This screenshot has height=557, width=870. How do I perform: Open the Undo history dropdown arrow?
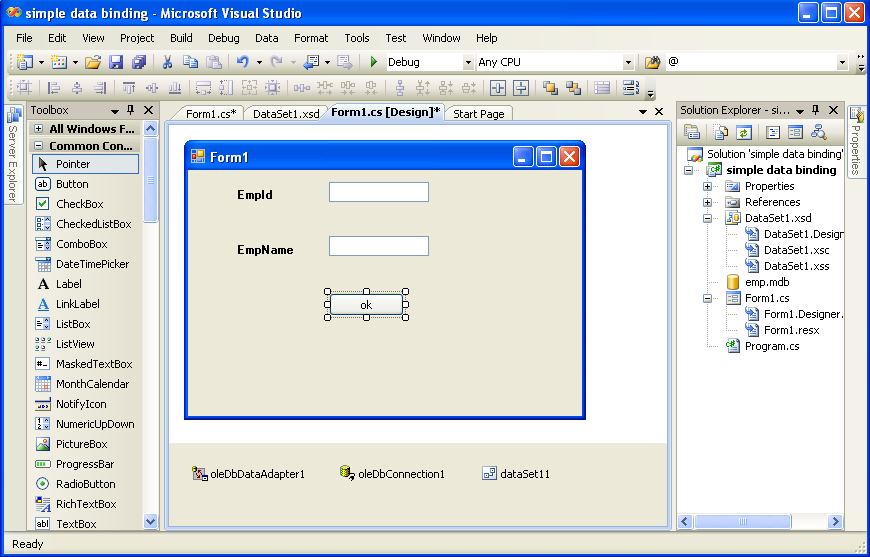(x=259, y=63)
